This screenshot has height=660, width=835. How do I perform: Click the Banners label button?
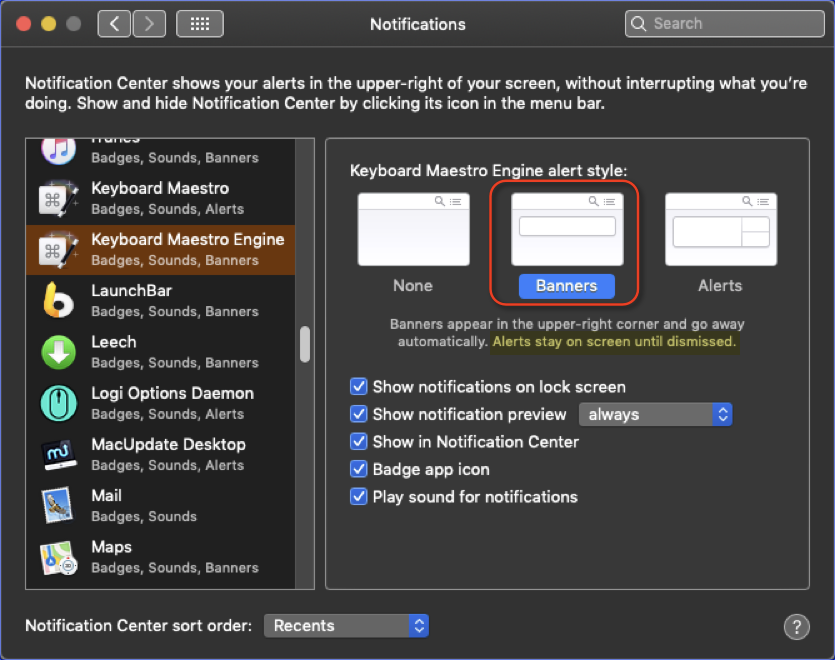pyautogui.click(x=567, y=286)
